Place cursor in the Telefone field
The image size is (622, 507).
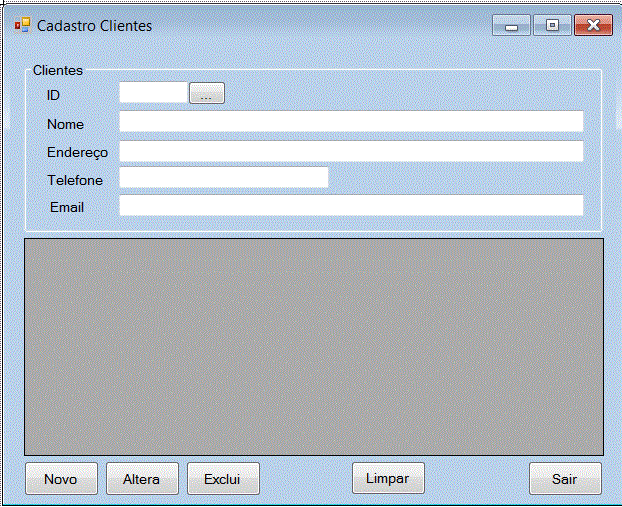(224, 178)
